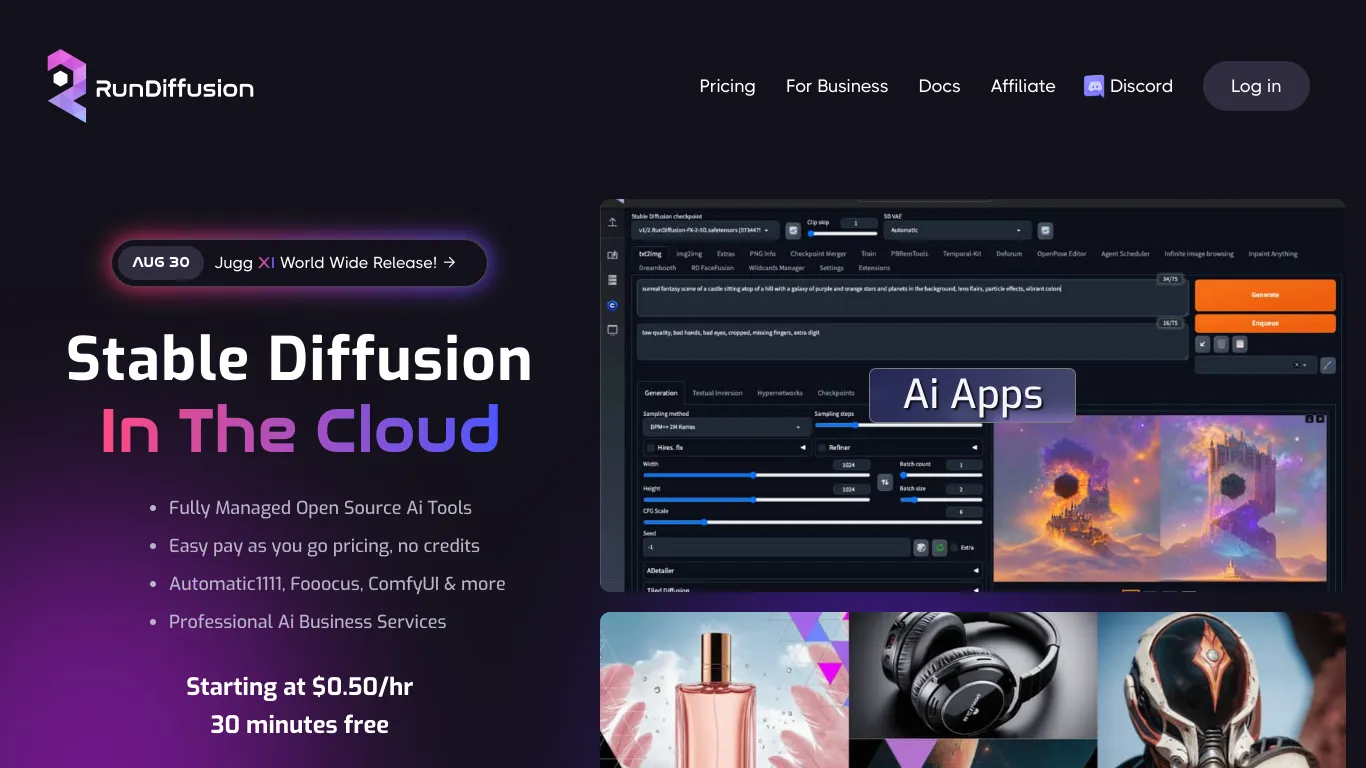The image size is (1366, 768).
Task: Click the orange Generate button
Action: coord(1265,295)
